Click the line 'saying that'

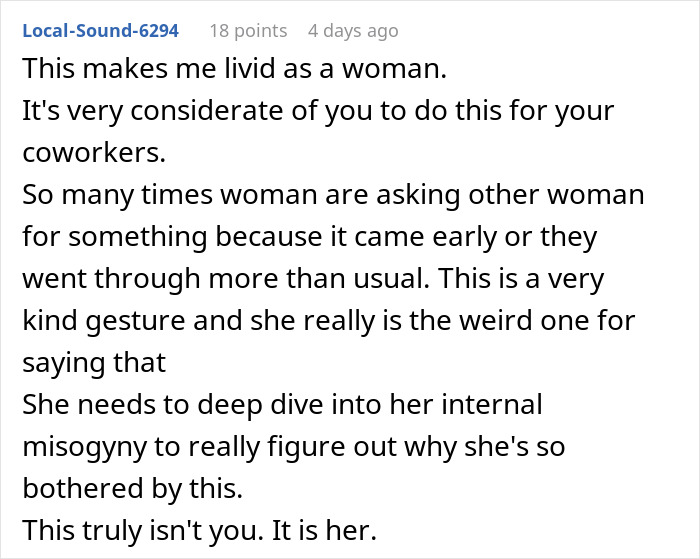click(x=93, y=363)
